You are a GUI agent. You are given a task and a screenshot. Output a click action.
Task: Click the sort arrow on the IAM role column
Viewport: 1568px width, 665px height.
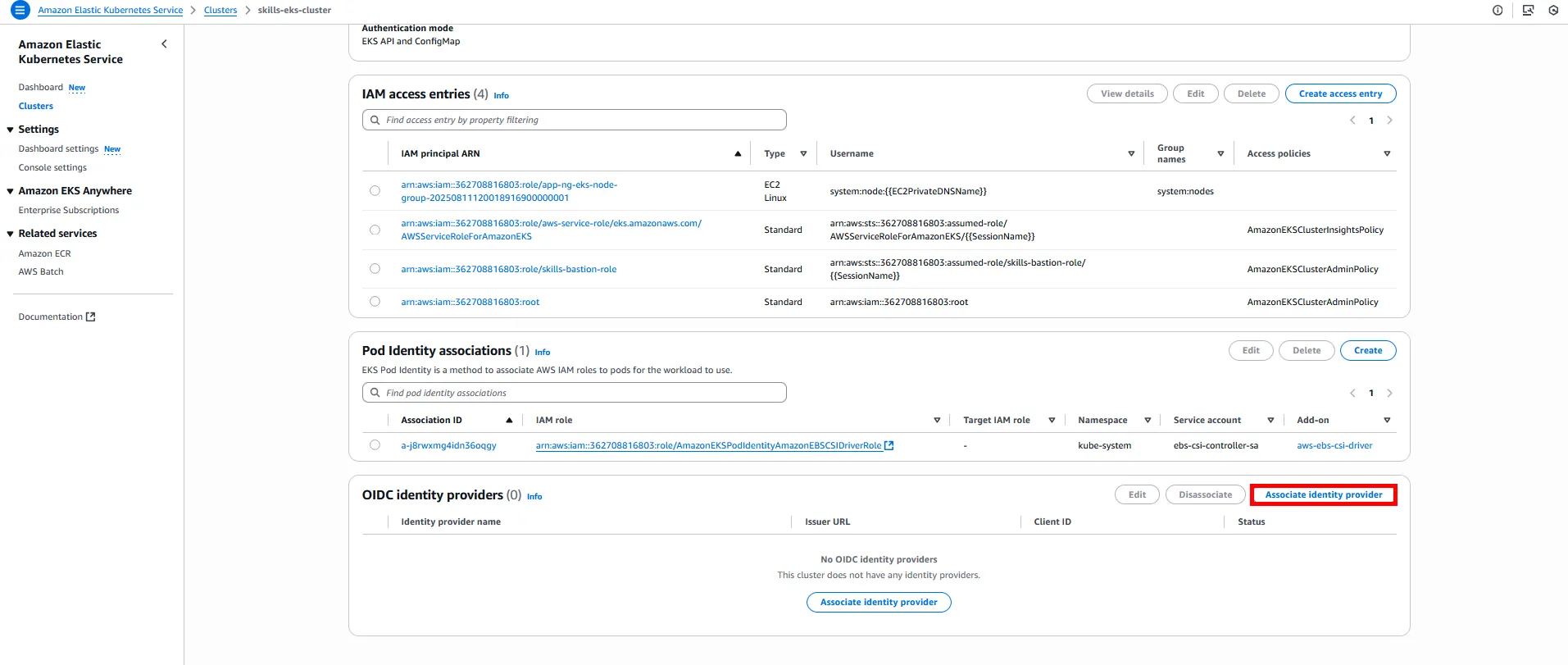(937, 421)
